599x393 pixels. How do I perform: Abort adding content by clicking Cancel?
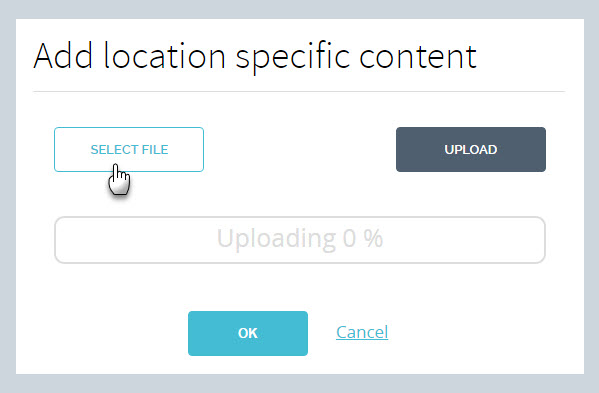362,332
